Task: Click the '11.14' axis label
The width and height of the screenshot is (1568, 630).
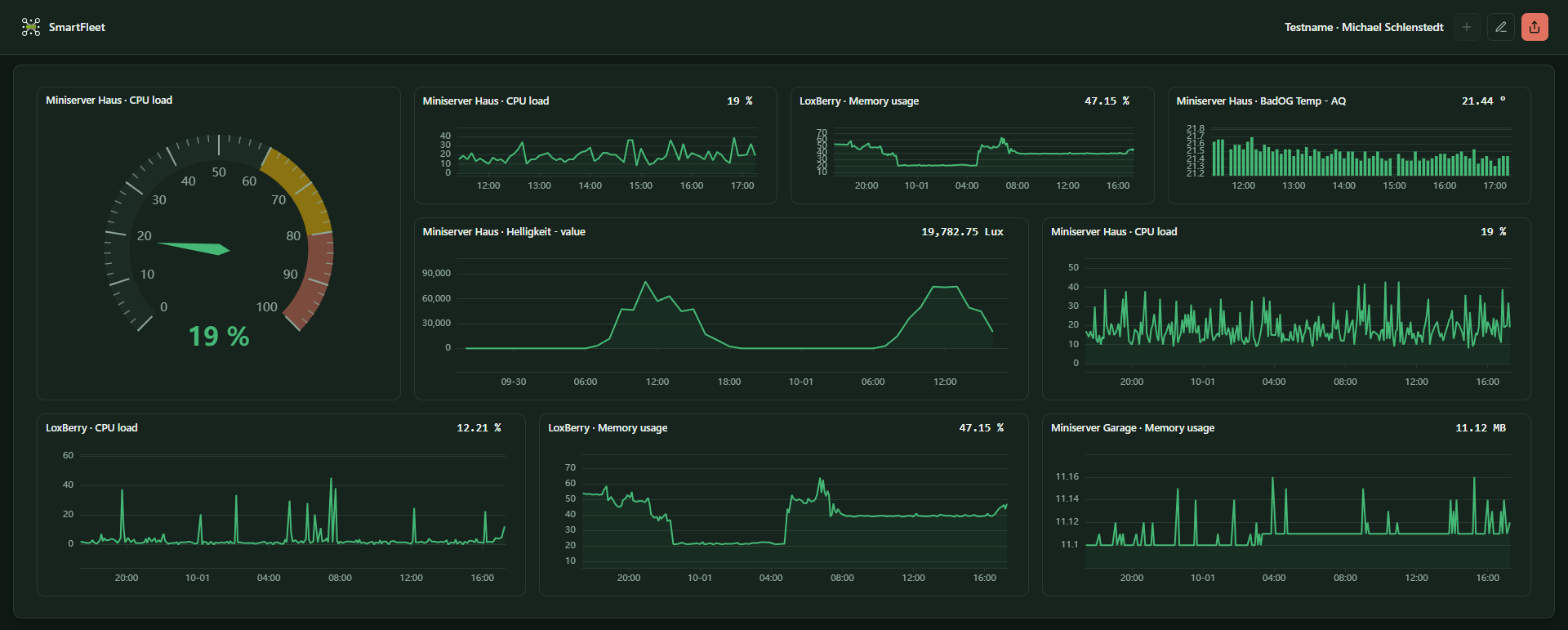Action: tap(1067, 499)
